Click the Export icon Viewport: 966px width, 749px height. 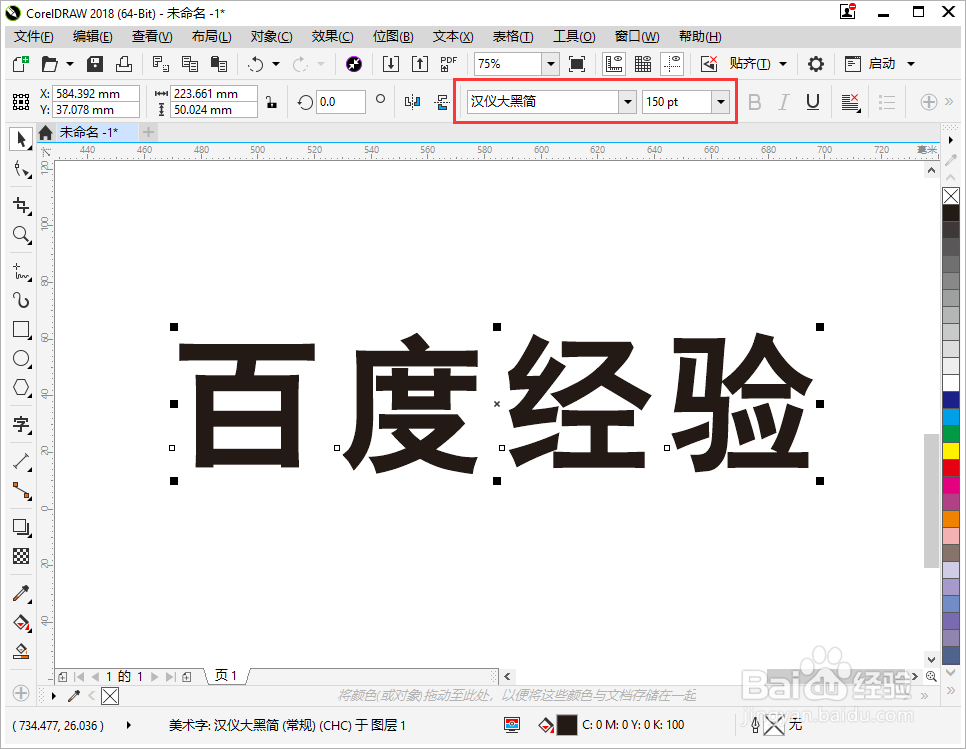tap(420, 63)
